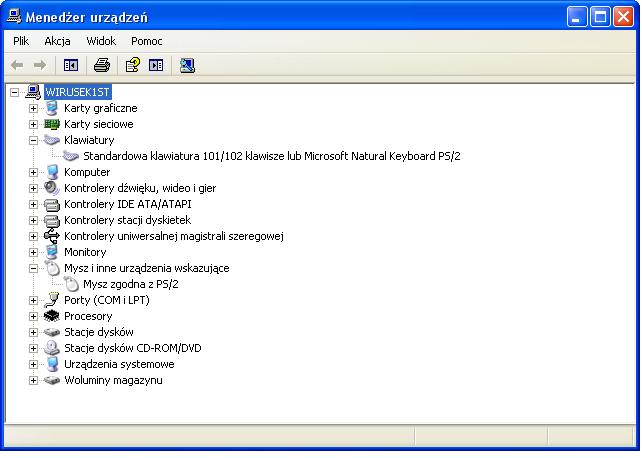Viewport: 642px width, 458px height.
Task: Click the Kontrolery IDE ATA/ATAPI icon
Action: [x=52, y=204]
